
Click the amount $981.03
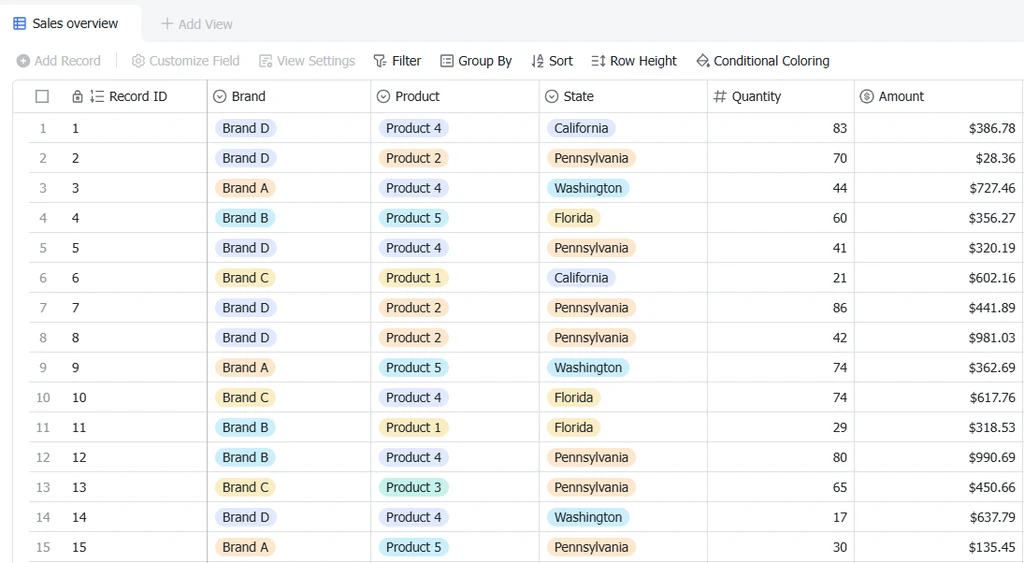pos(992,338)
